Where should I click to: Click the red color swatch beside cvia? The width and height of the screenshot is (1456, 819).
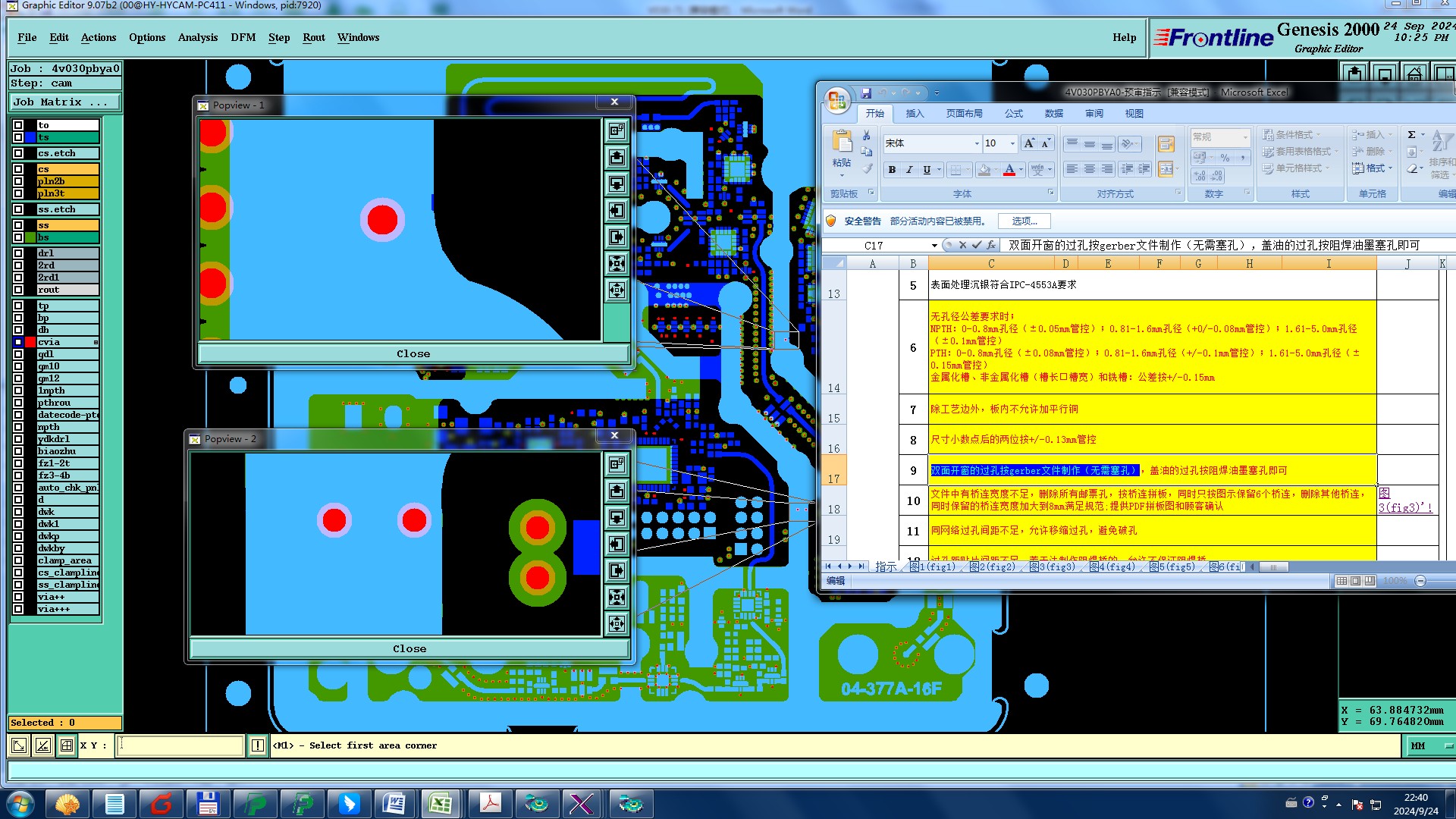[x=30, y=342]
